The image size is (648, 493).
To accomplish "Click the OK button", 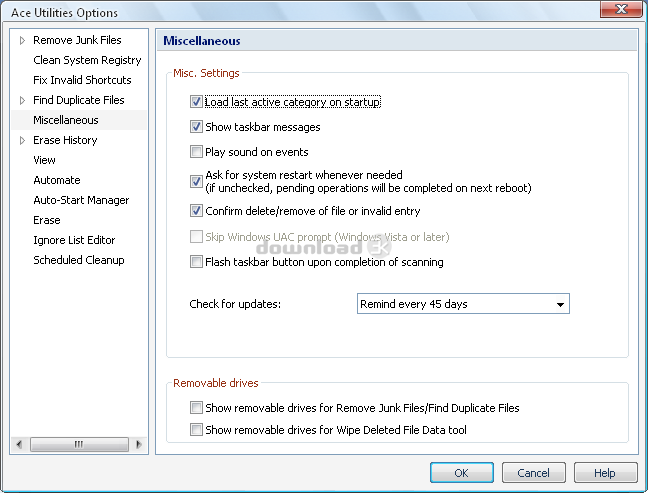I will [x=462, y=473].
